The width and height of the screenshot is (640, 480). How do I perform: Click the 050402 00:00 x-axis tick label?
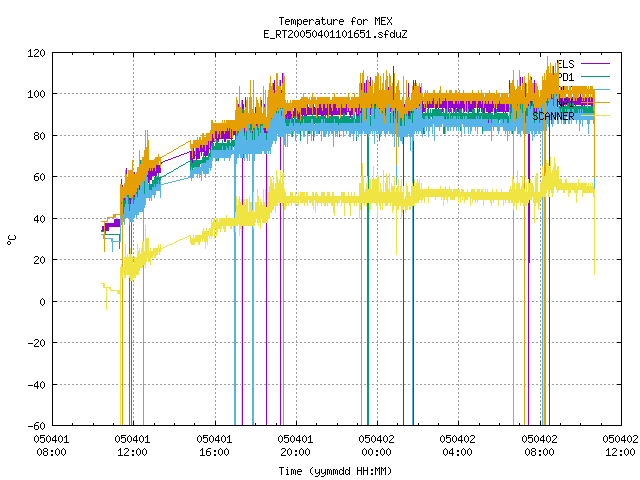tap(376, 446)
